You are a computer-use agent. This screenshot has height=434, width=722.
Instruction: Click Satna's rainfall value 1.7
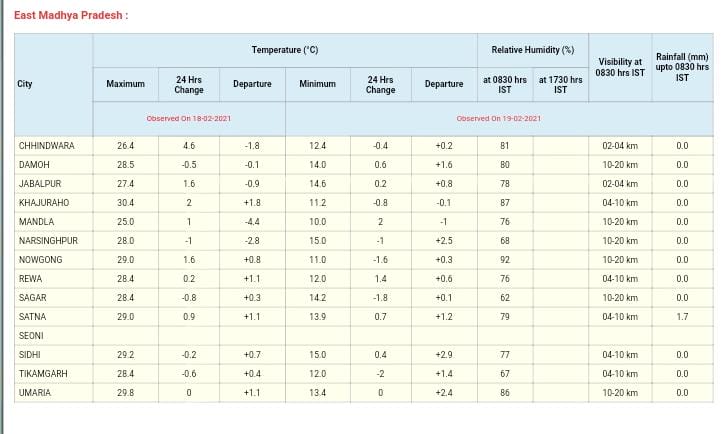(x=682, y=317)
